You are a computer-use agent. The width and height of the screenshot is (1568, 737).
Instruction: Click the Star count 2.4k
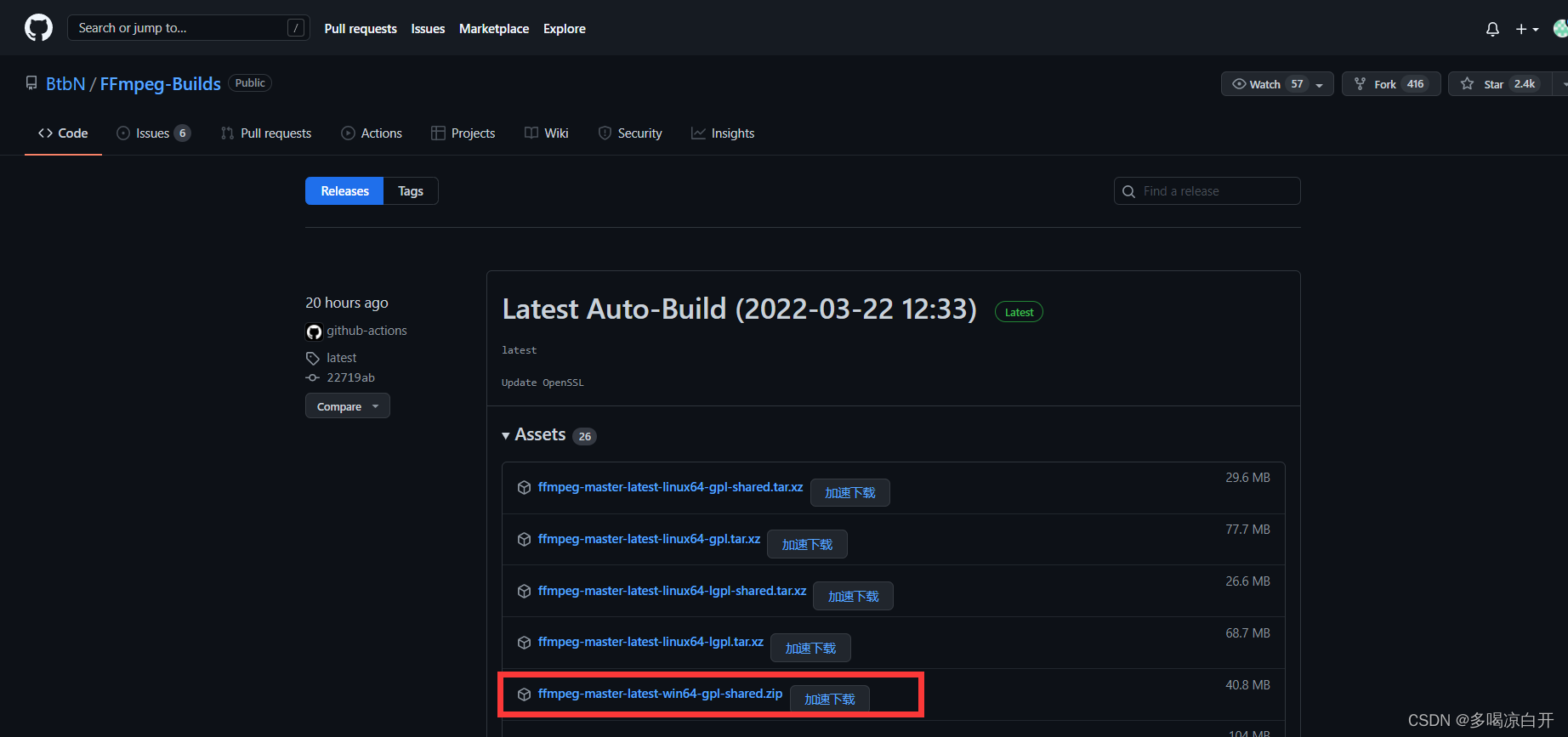[x=1525, y=84]
